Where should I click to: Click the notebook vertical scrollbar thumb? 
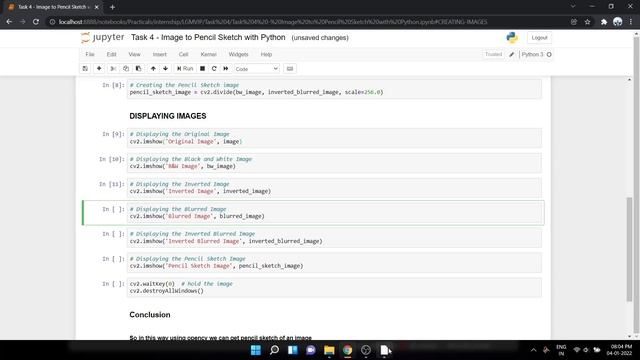click(x=629, y=249)
